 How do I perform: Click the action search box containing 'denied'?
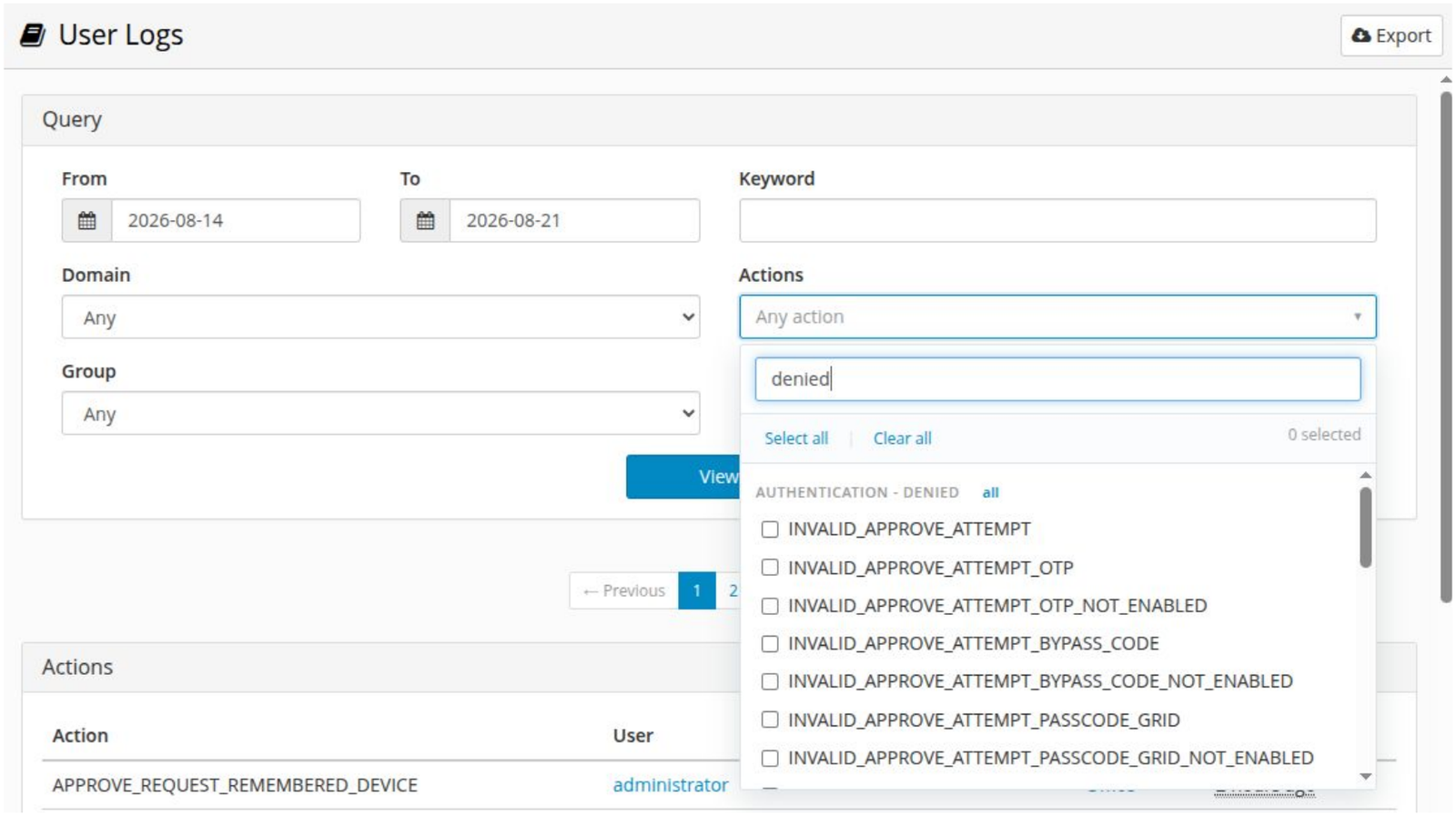coord(1057,378)
